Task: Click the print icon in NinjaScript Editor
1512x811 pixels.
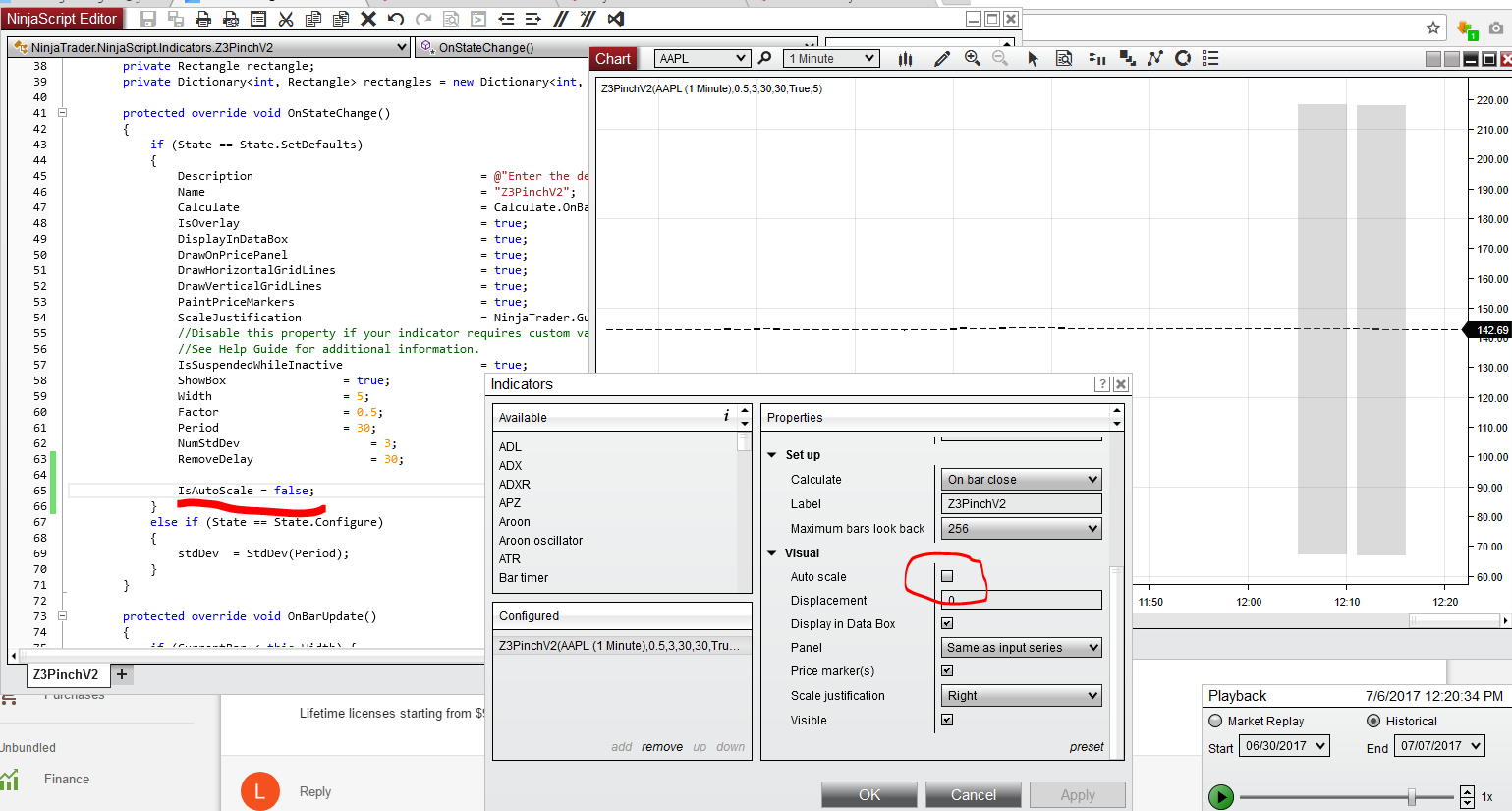Action: [x=203, y=19]
